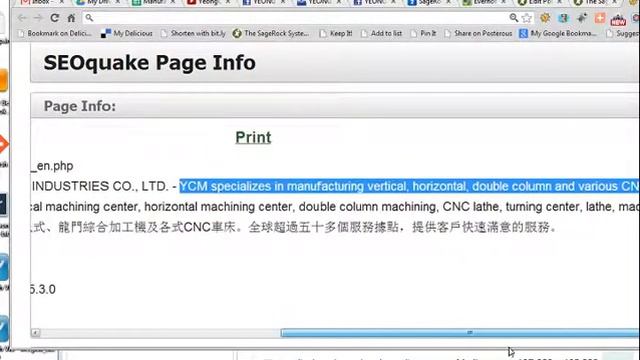The image size is (640, 360).
Task: Click the Shorten with bit.ly bookmarklet
Action: [193, 33]
